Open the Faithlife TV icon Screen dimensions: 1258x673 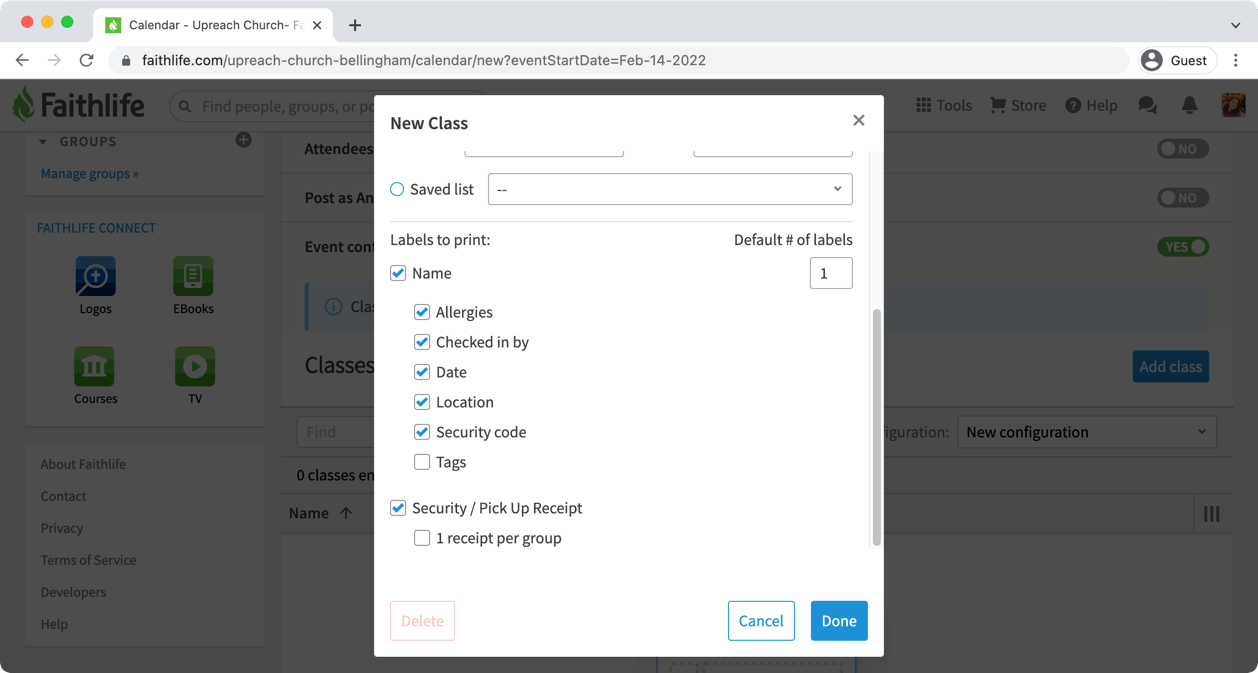pos(194,367)
